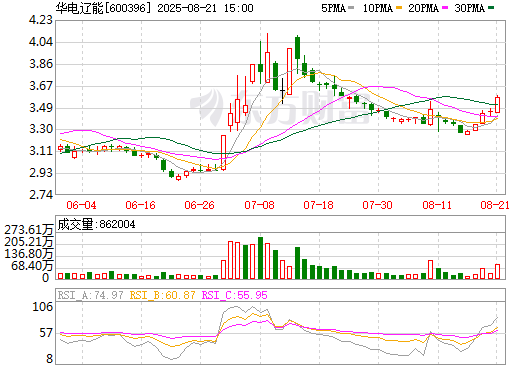The image size is (520, 365).
Task: Select the timestamp 2025-08-21 15:00
Action: coord(205,8)
